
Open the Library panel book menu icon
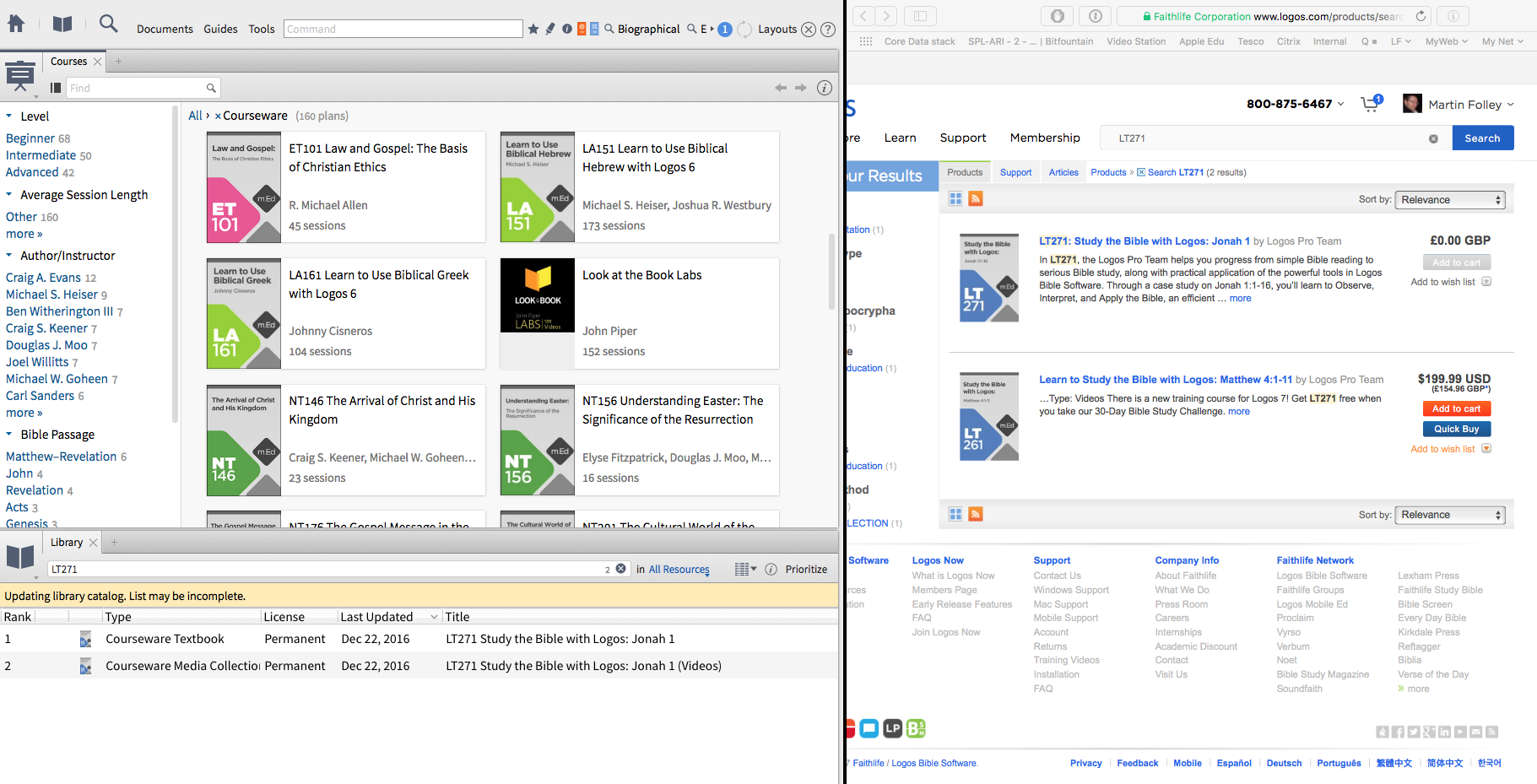coord(20,557)
